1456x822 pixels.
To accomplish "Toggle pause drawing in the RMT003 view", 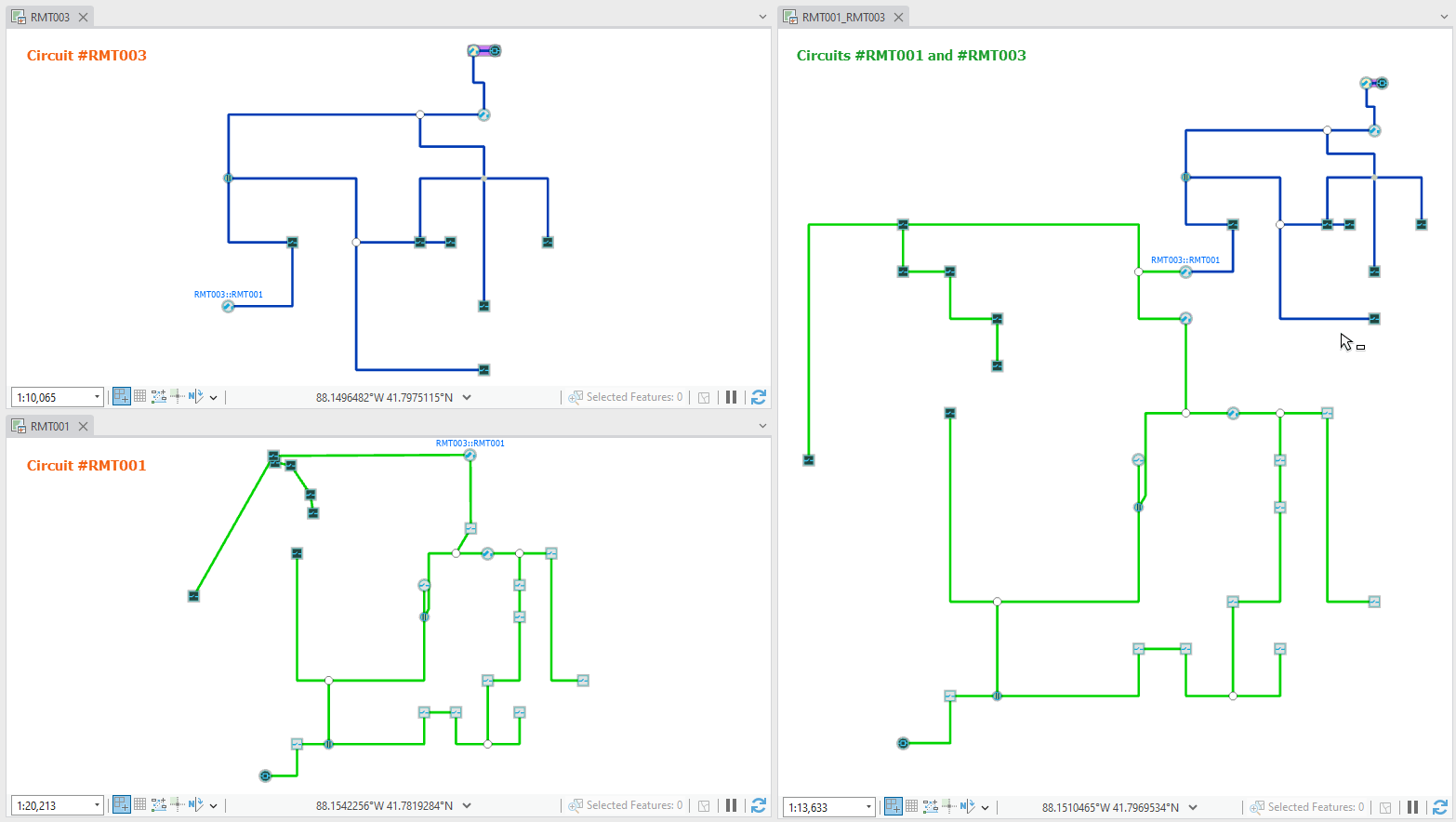I will (x=732, y=396).
